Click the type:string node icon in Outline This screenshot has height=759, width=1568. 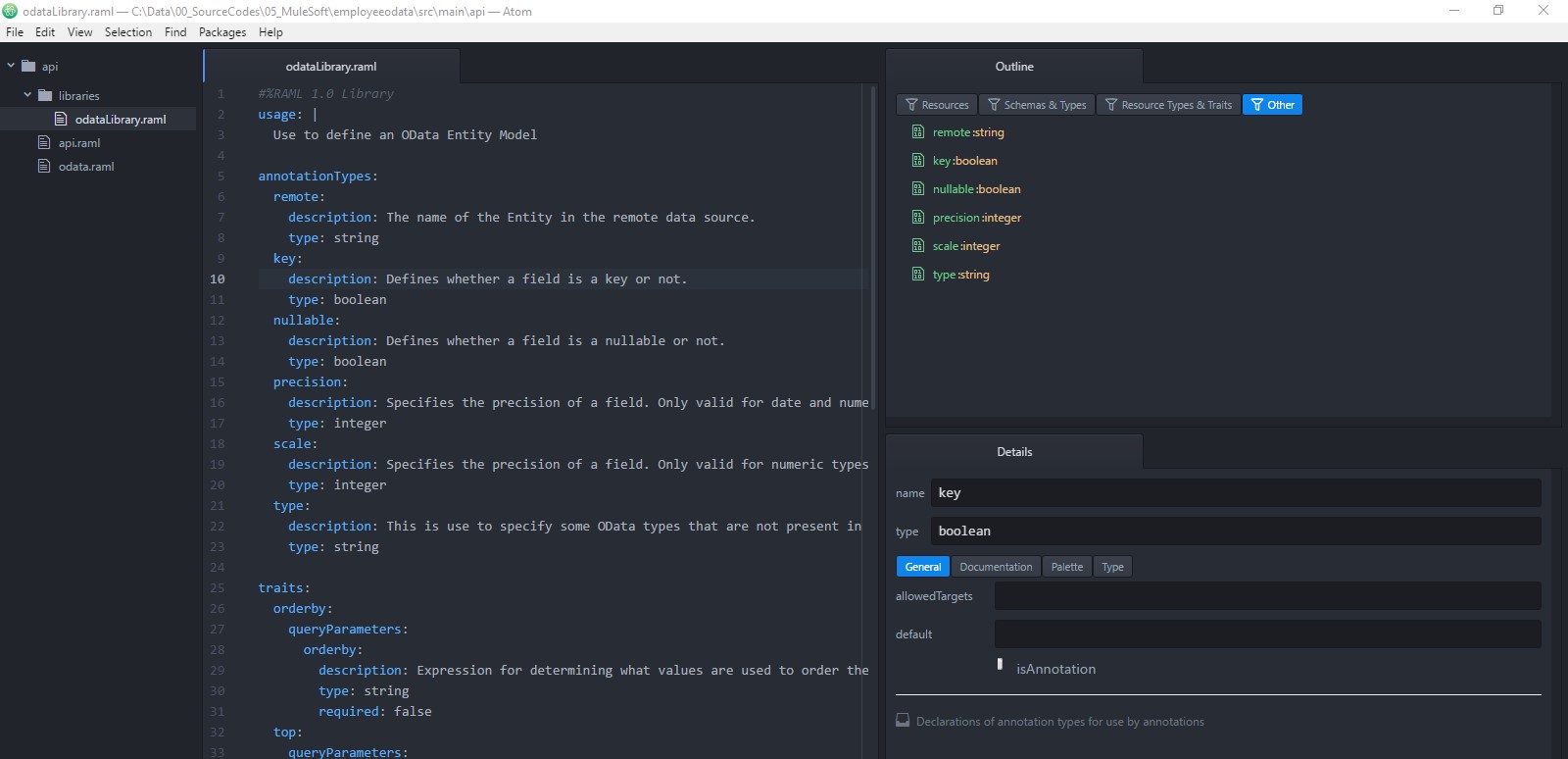[x=918, y=275]
